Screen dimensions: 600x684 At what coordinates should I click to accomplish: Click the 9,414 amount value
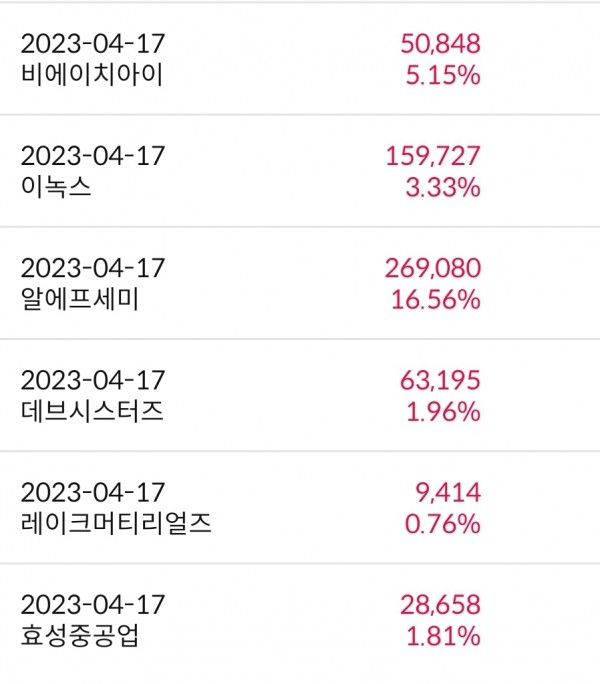[446, 493]
